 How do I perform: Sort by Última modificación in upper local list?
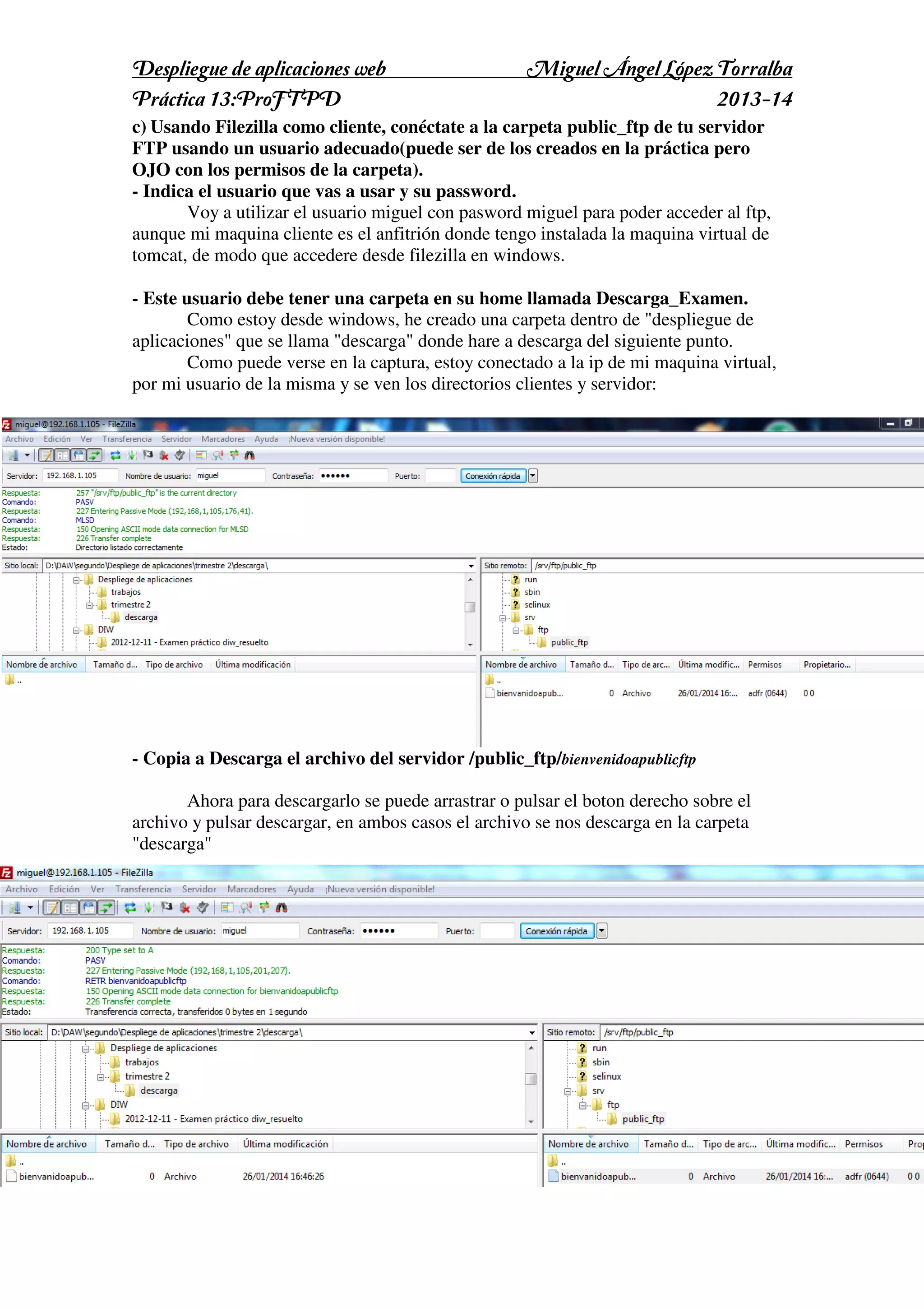(x=253, y=664)
